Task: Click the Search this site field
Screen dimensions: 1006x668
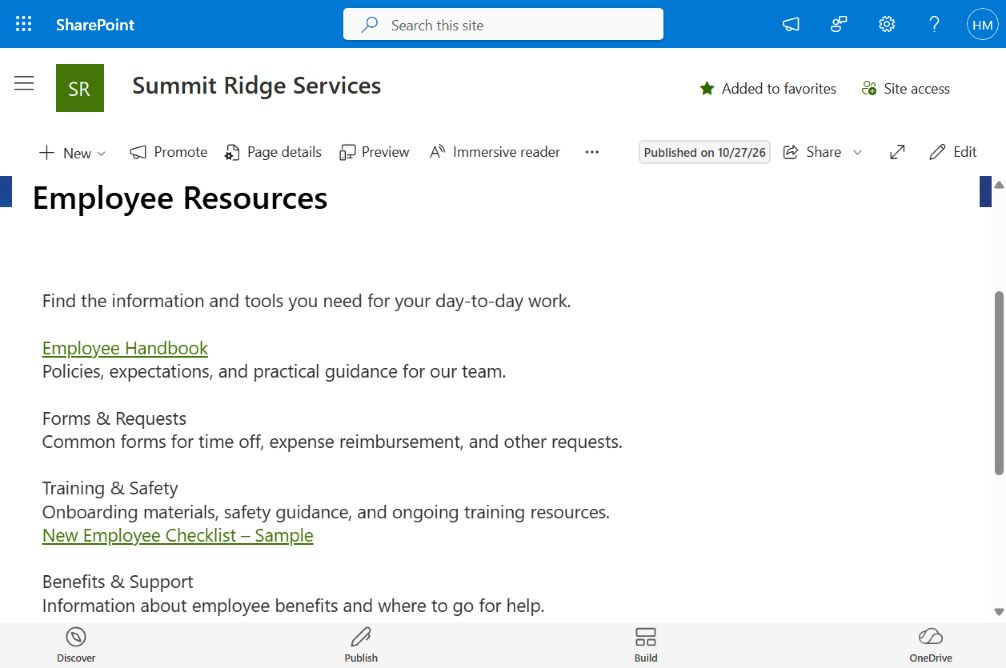Action: point(503,24)
